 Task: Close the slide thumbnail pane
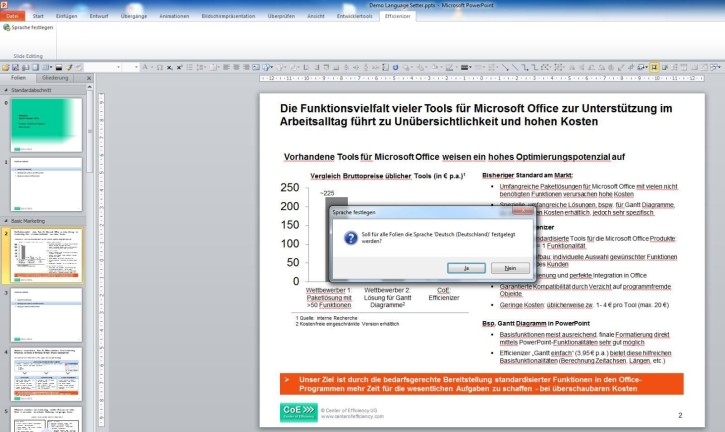pyautogui.click(x=89, y=78)
